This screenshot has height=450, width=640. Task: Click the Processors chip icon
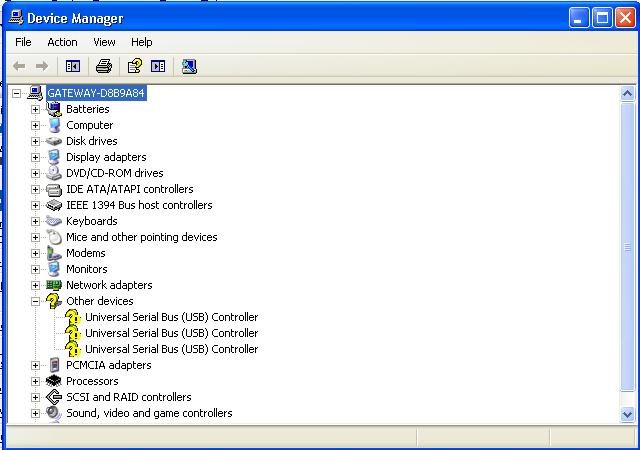(54, 381)
